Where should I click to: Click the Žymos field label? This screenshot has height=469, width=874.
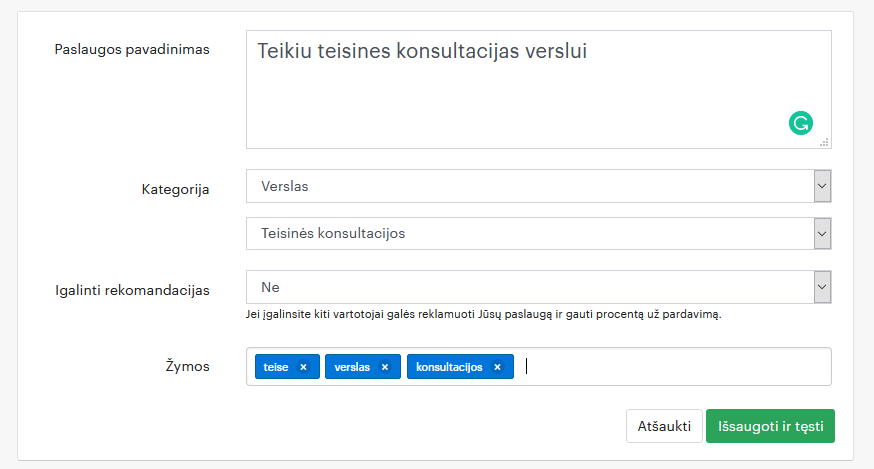(187, 366)
